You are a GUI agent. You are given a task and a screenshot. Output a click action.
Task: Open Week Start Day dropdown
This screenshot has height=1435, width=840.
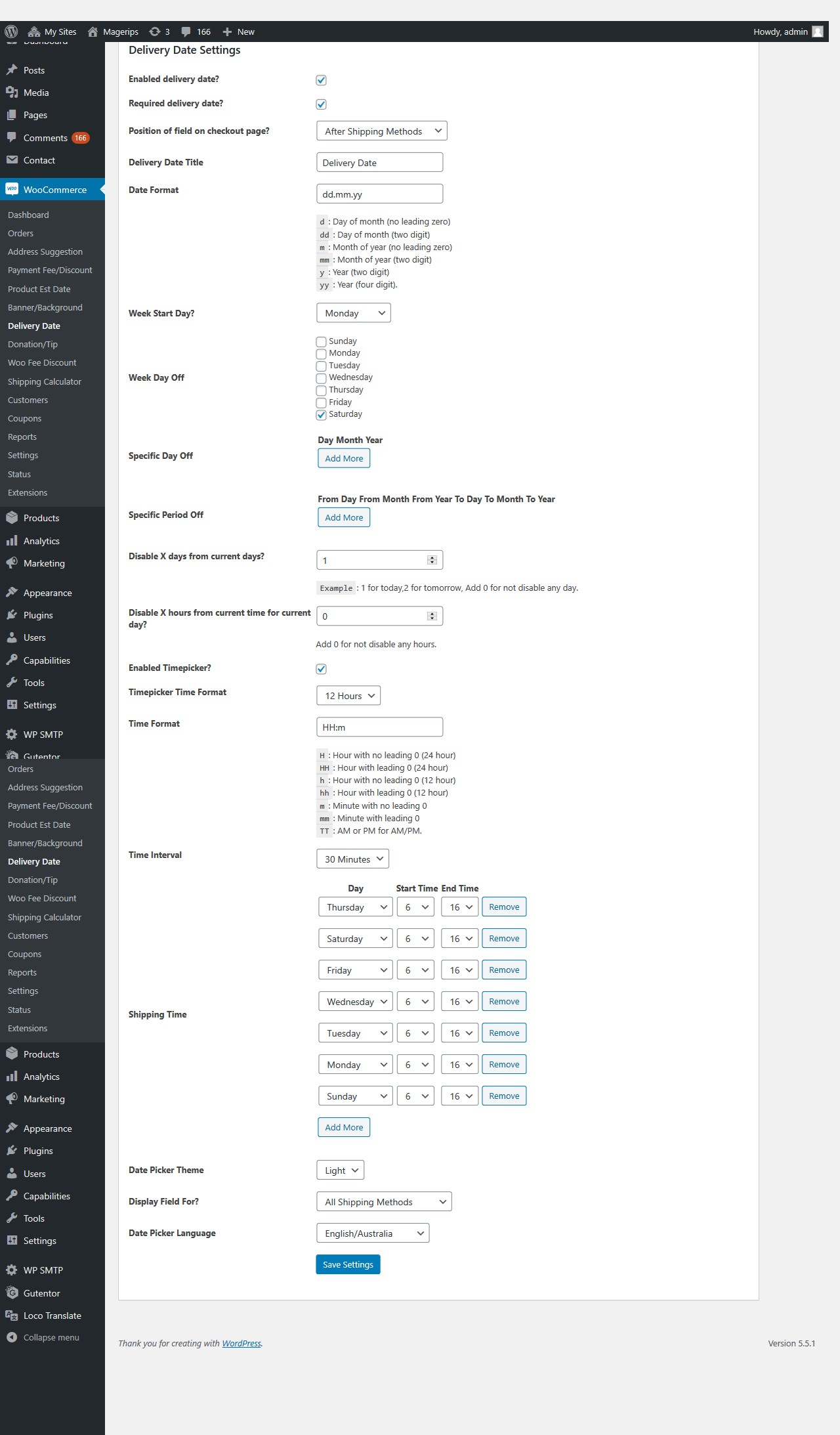point(354,313)
